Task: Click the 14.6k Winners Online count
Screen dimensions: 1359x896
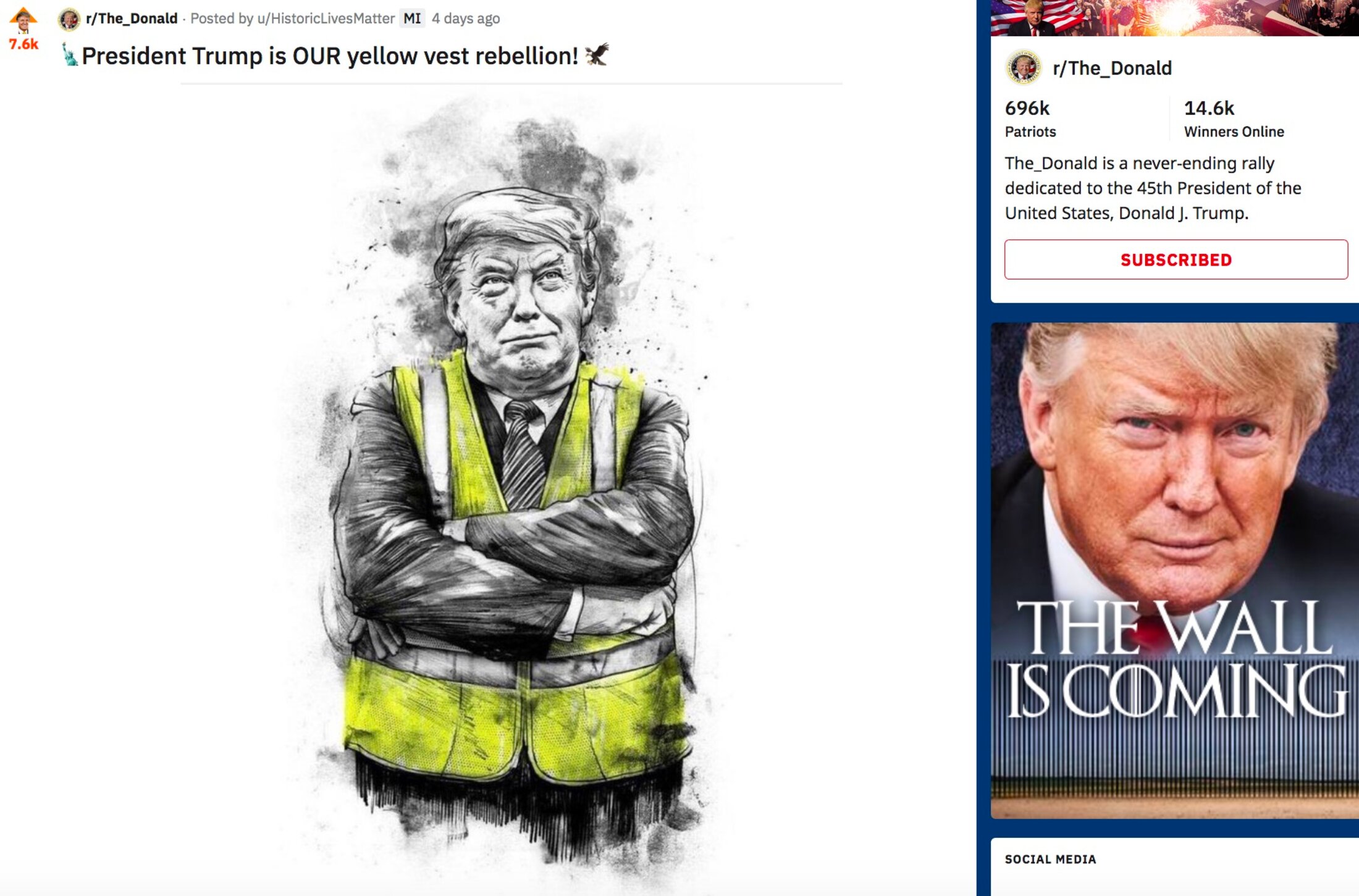Action: tap(1234, 118)
